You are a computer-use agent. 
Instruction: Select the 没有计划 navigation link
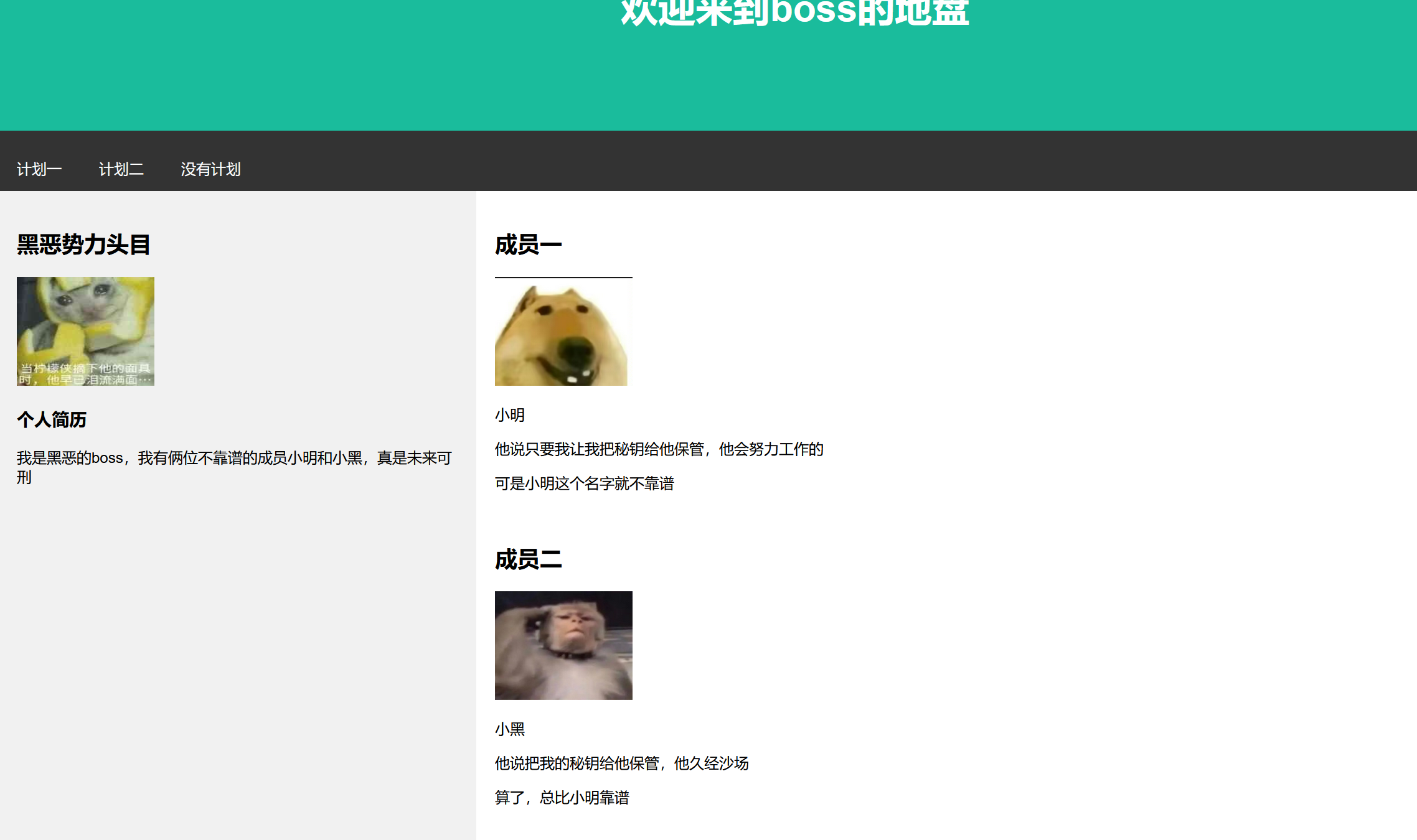210,169
